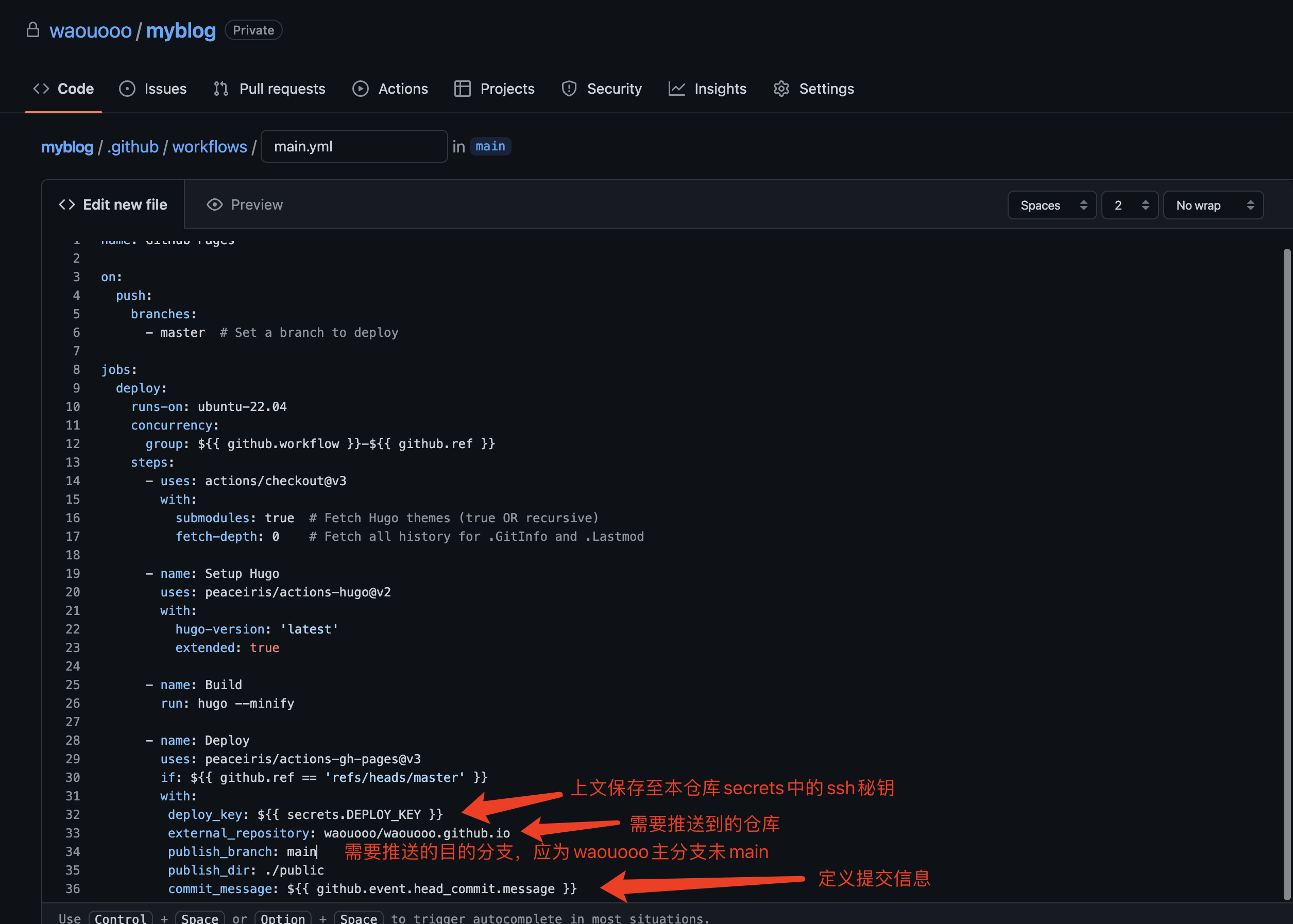The image size is (1293, 924).
Task: Click the Projects table icon
Action: pyautogui.click(x=462, y=89)
